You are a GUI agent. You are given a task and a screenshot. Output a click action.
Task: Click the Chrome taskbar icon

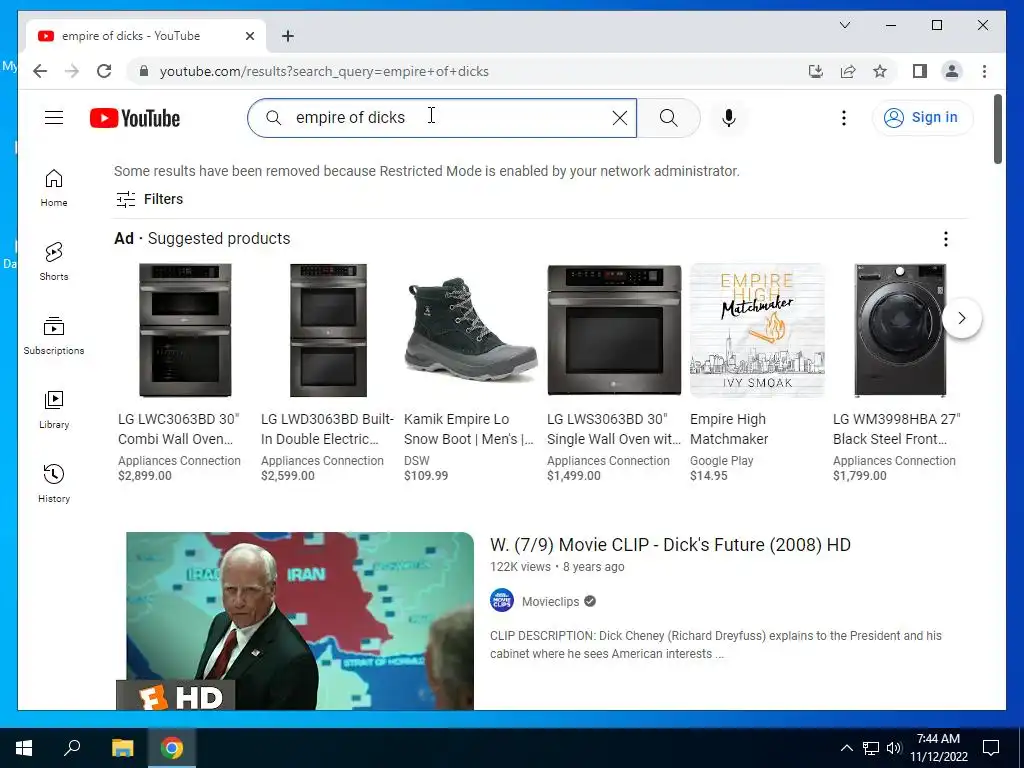tap(172, 748)
